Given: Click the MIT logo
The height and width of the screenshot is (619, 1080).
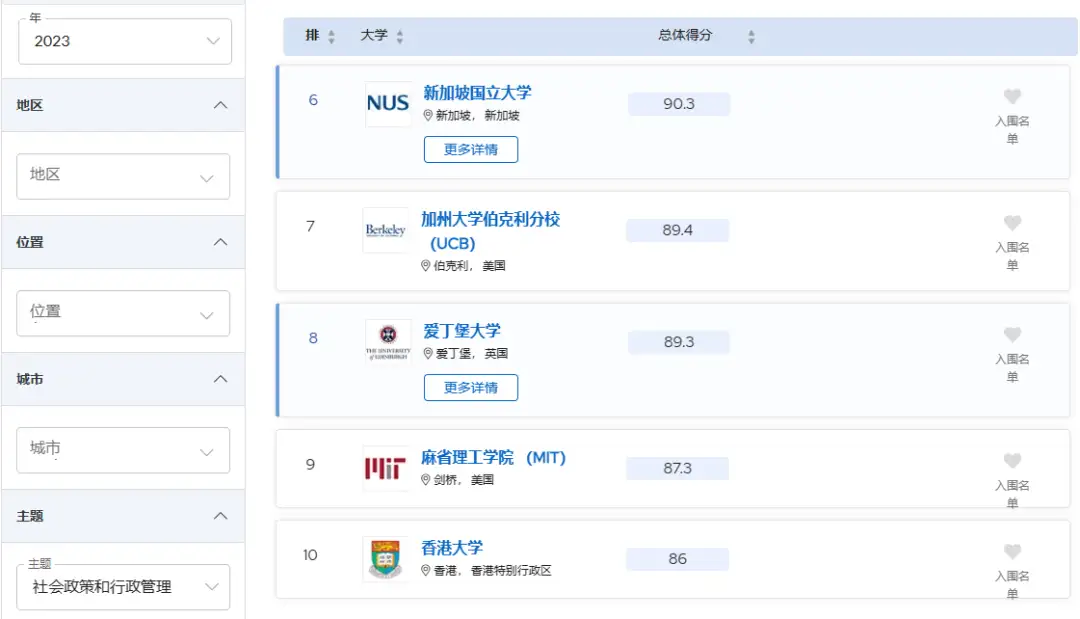Looking at the screenshot, I should pyautogui.click(x=386, y=468).
